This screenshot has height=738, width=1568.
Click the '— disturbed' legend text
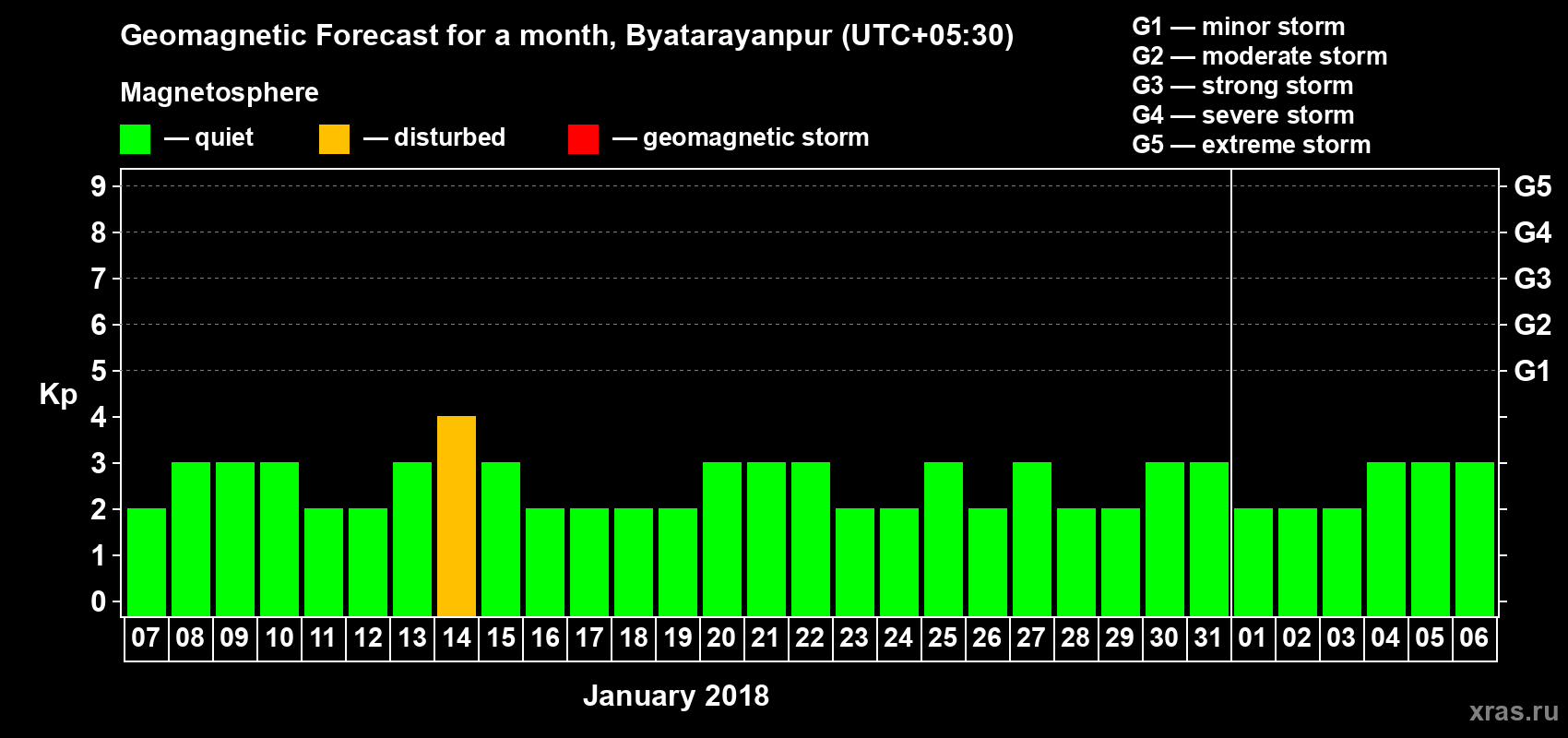pos(434,137)
